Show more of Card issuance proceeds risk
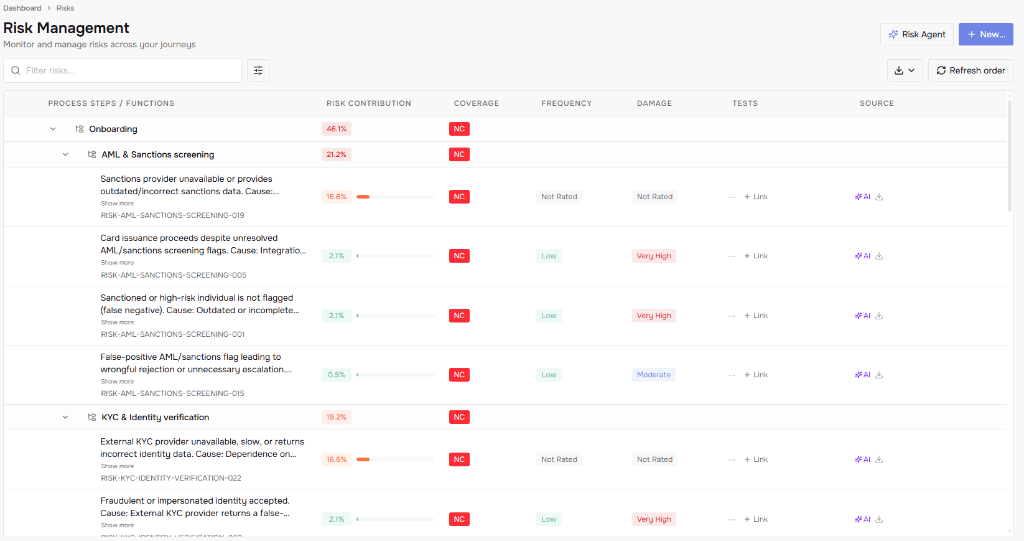Viewport: 1024px width, 541px height. tap(117, 263)
